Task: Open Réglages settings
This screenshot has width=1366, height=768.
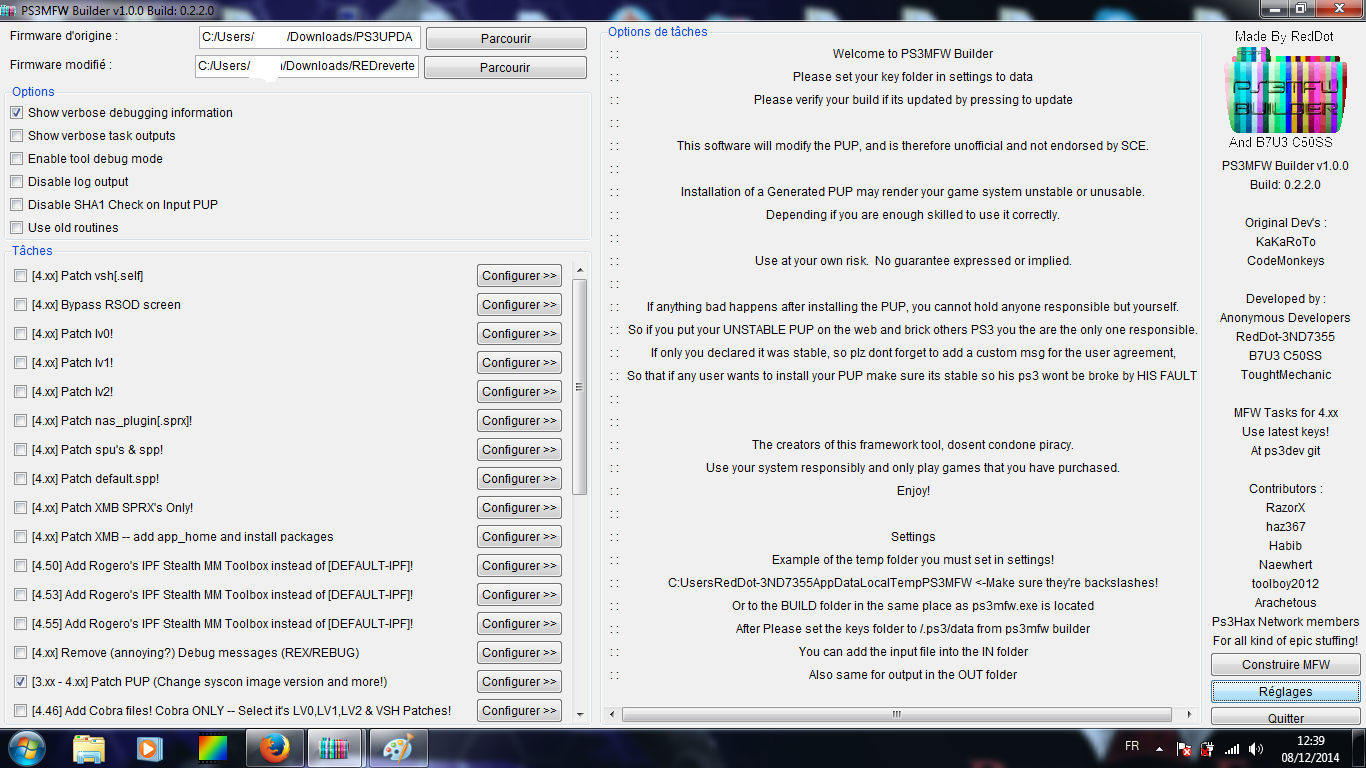Action: click(x=1286, y=692)
